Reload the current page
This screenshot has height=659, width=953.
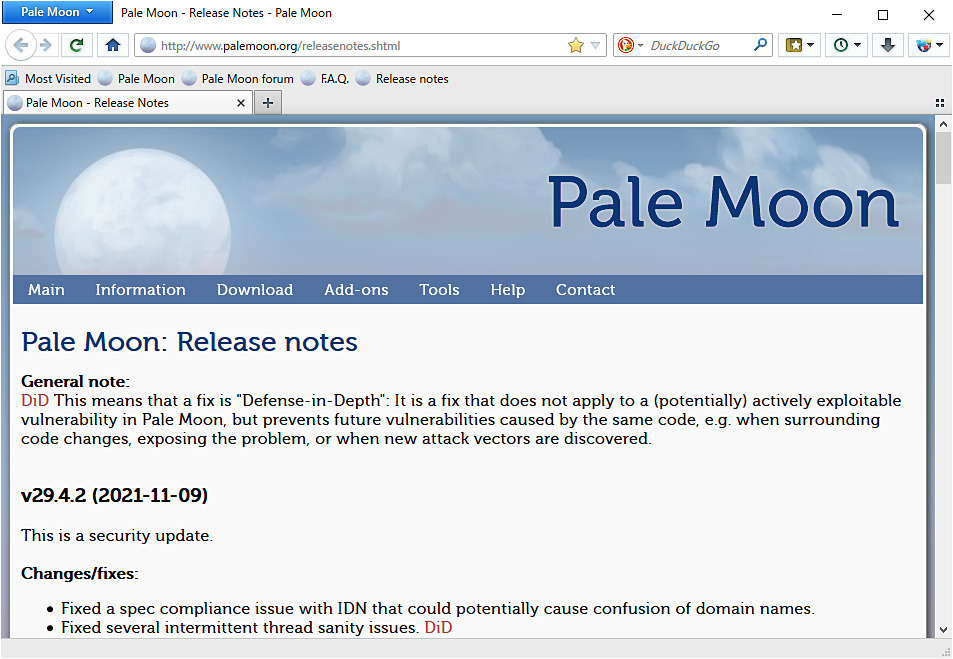(x=76, y=45)
